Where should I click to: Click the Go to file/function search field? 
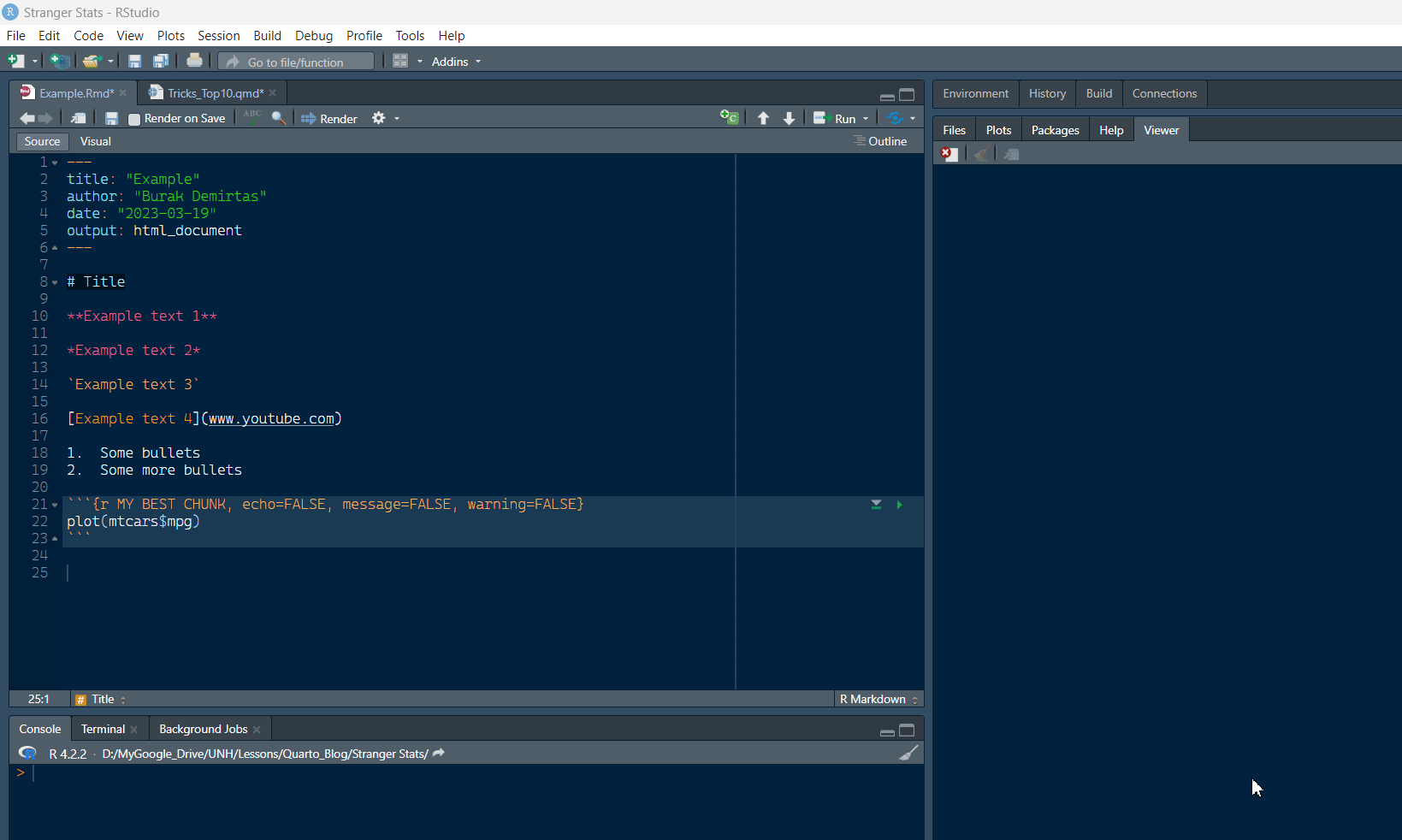pos(296,62)
